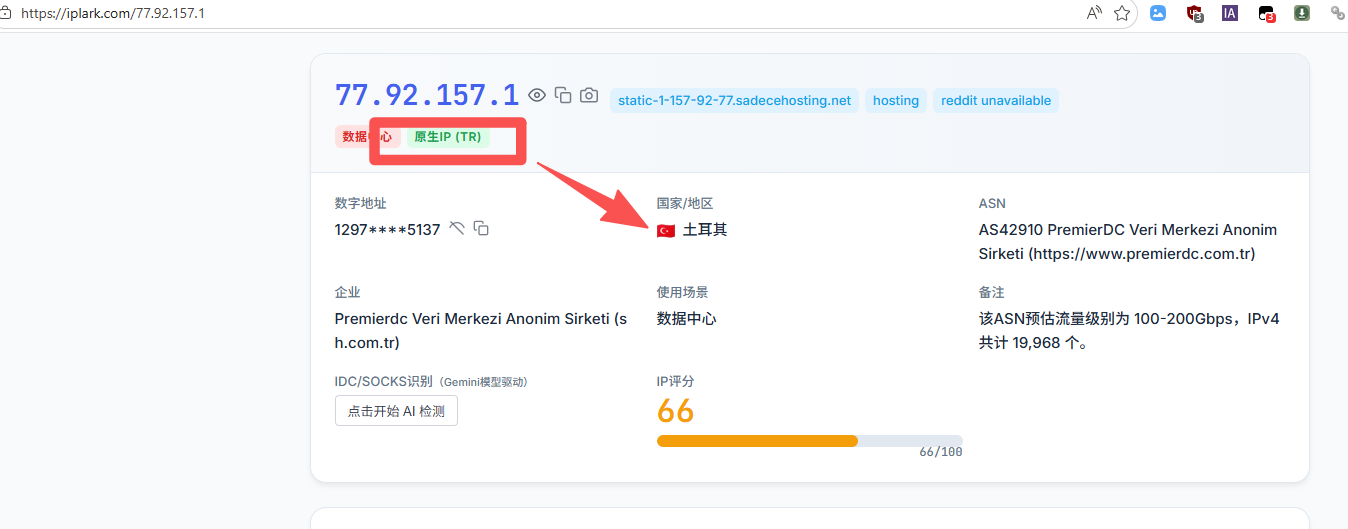The width and height of the screenshot is (1348, 529).
Task: Start AI detection with 点击开始 AI 检测
Action: coord(396,411)
